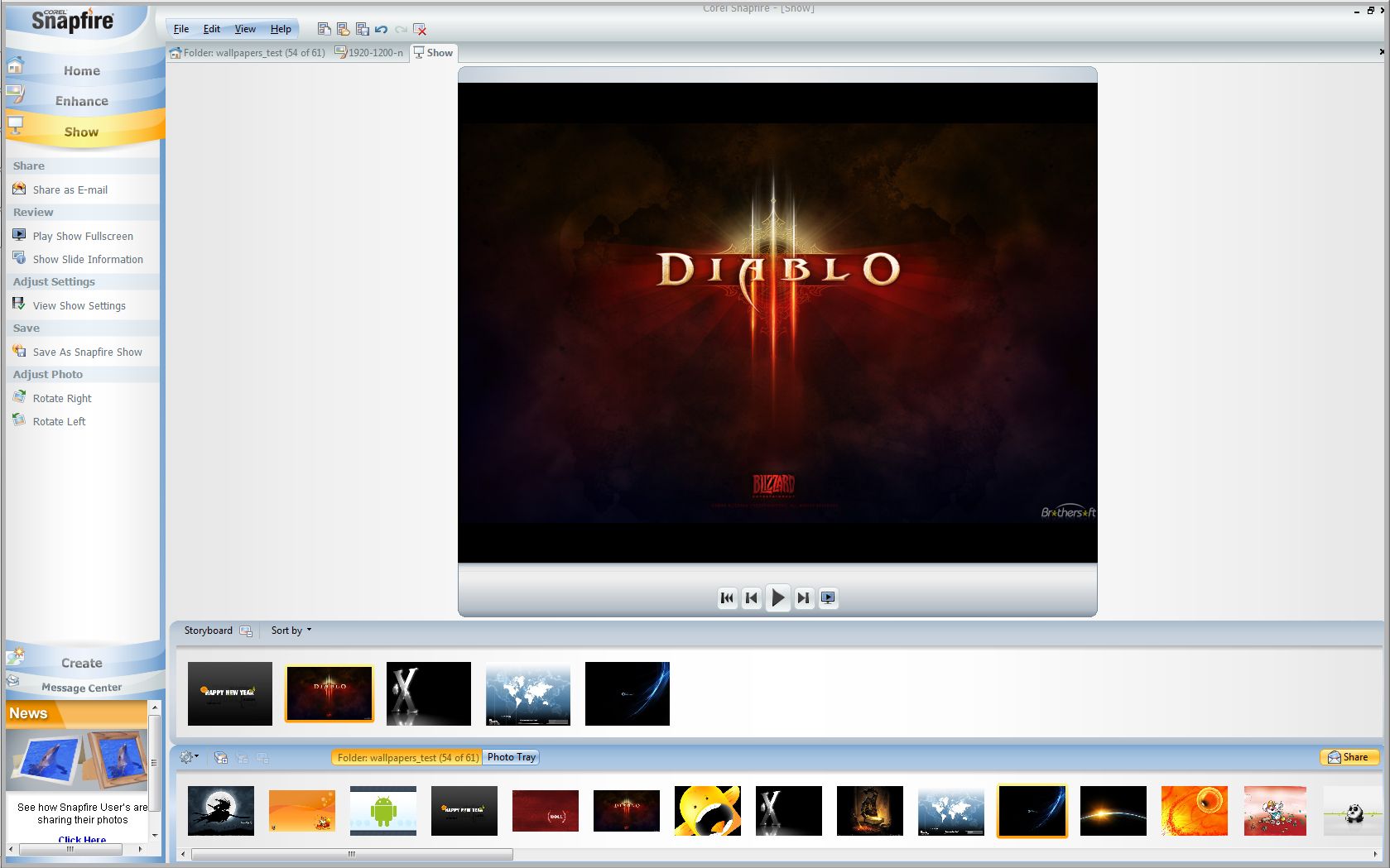1390x868 pixels.
Task: Select the witch moon tray thumbnail
Action: 221,811
